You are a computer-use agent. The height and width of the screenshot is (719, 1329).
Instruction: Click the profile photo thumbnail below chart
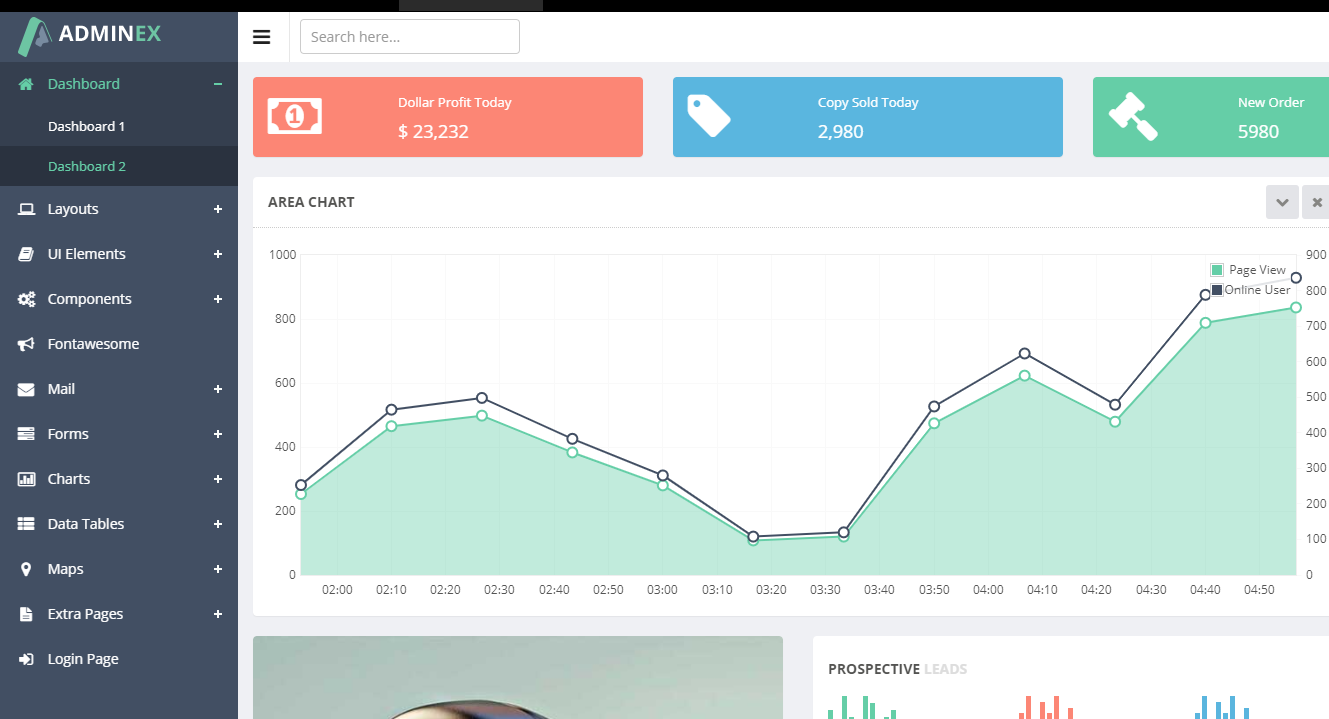point(518,677)
